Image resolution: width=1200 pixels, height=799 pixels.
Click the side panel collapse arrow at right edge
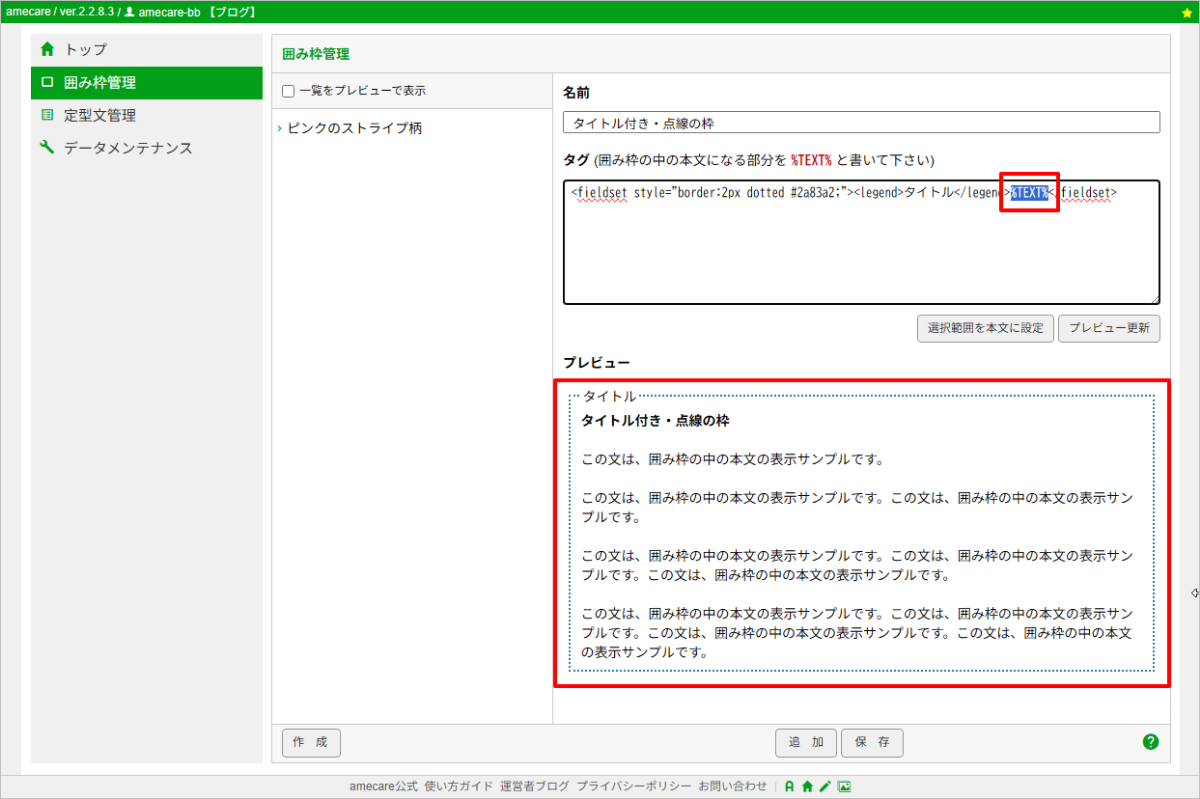[x=1194, y=593]
